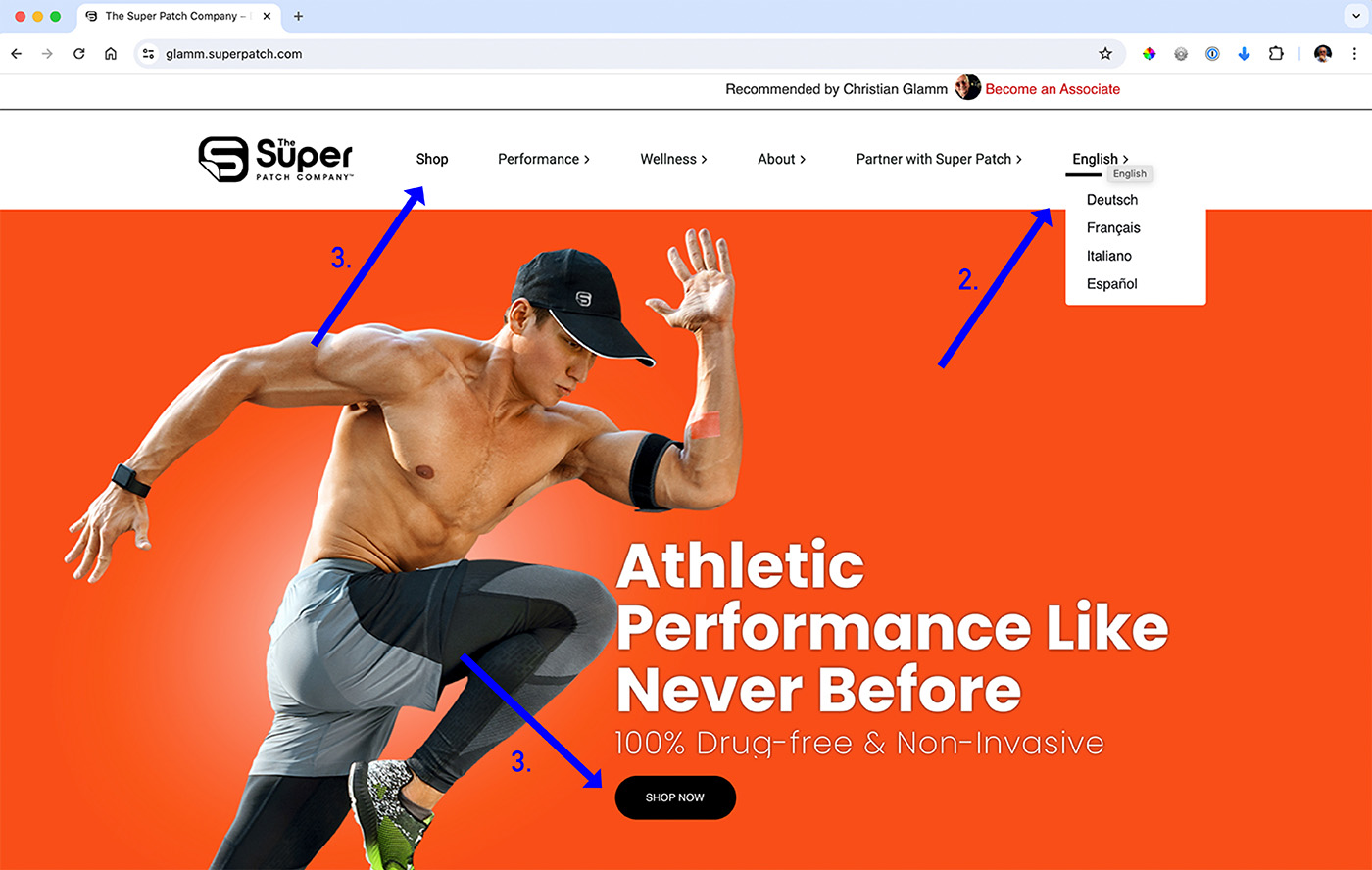Click the SHOP NOW button
This screenshot has width=1372, height=870.
click(675, 797)
